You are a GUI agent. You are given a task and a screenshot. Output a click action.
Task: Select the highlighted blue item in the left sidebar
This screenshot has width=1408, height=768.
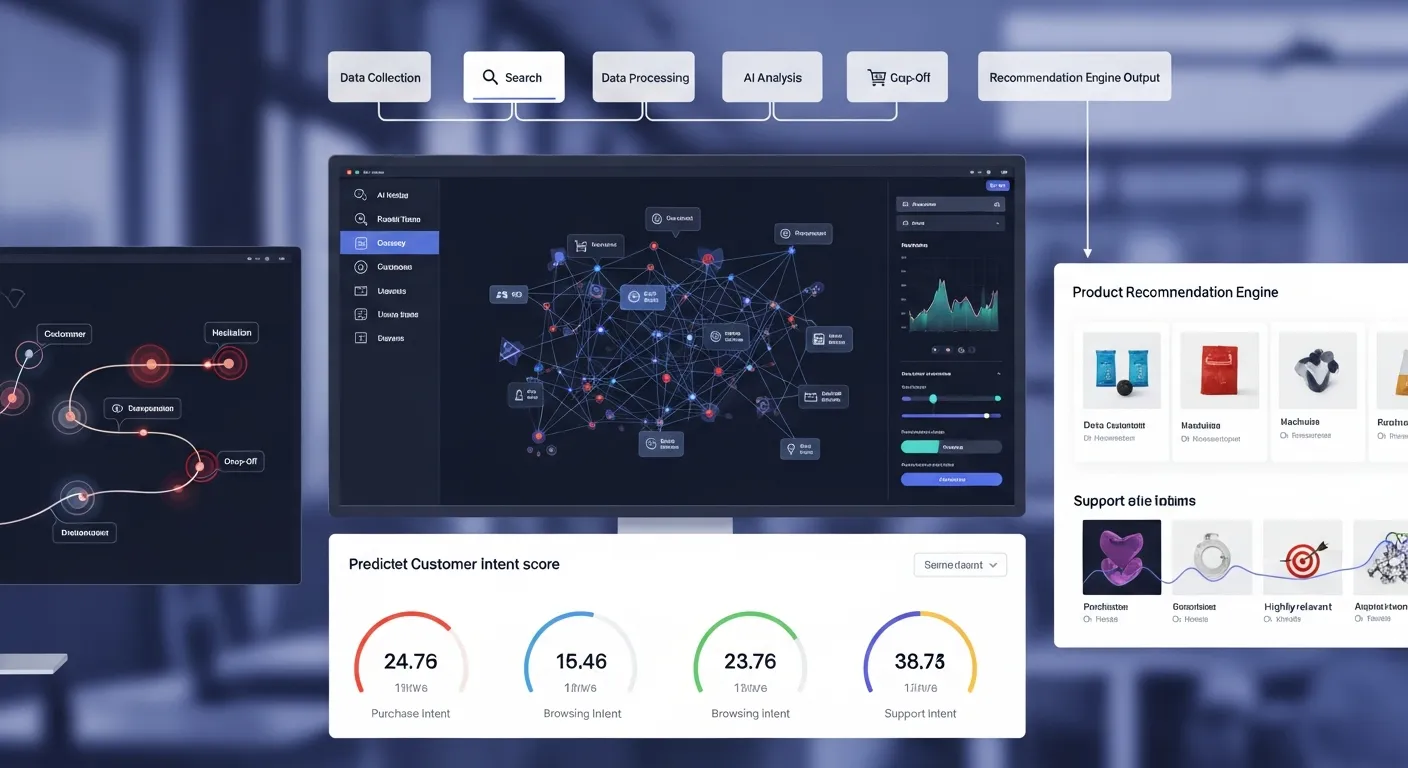[389, 243]
